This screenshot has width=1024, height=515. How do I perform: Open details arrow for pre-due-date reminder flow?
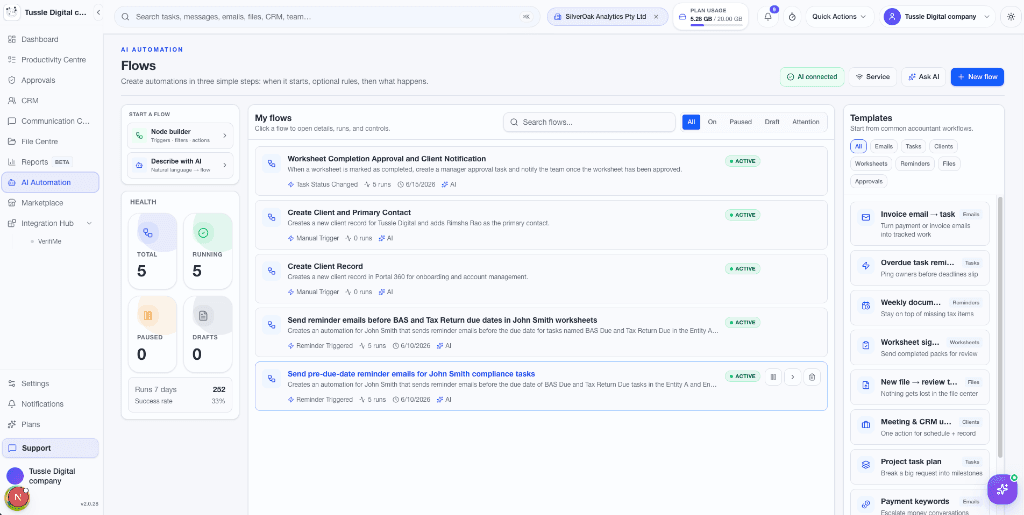pyautogui.click(x=792, y=377)
